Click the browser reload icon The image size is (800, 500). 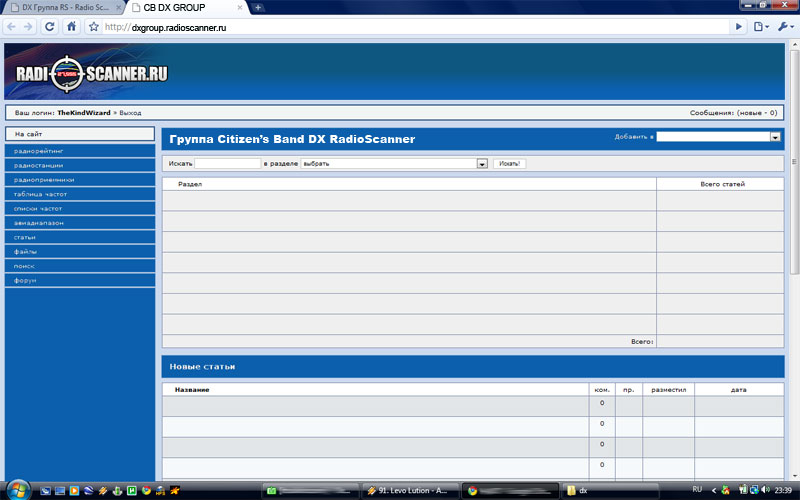coord(49,27)
